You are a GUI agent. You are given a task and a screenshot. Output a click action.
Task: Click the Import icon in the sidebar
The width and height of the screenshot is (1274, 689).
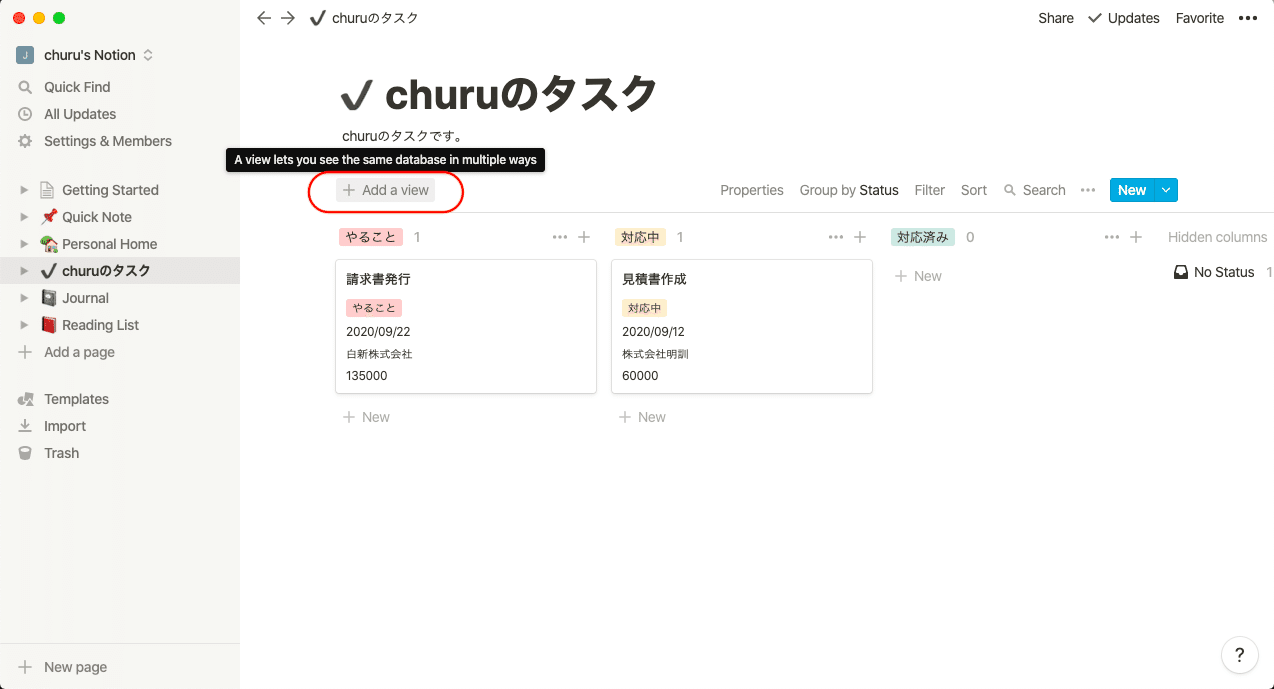[x=25, y=426]
